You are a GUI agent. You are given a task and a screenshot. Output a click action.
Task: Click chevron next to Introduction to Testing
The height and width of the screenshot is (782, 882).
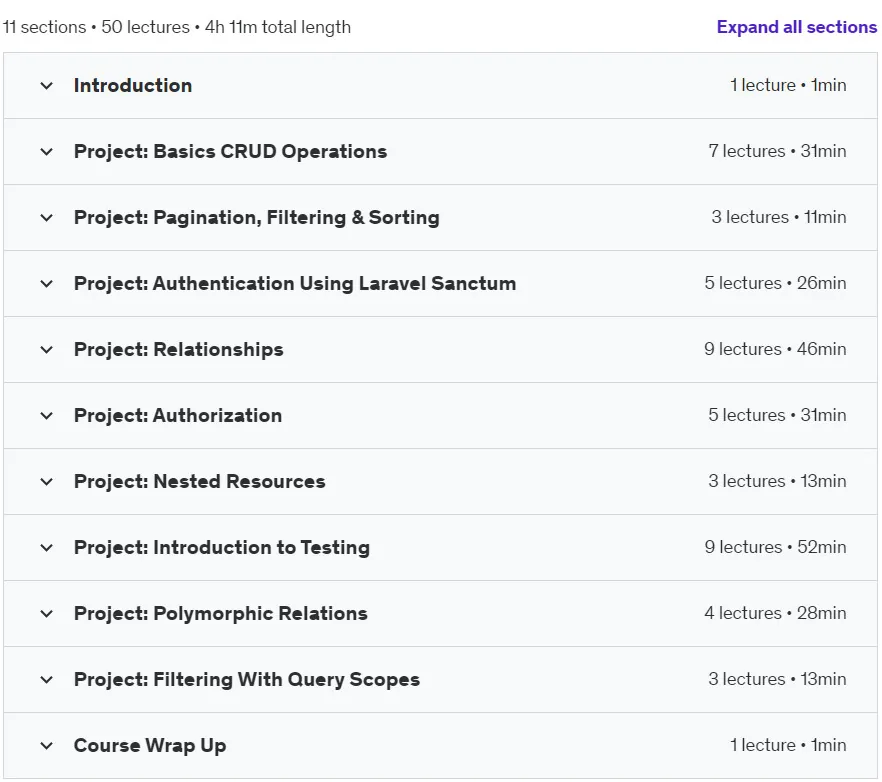[x=47, y=548]
